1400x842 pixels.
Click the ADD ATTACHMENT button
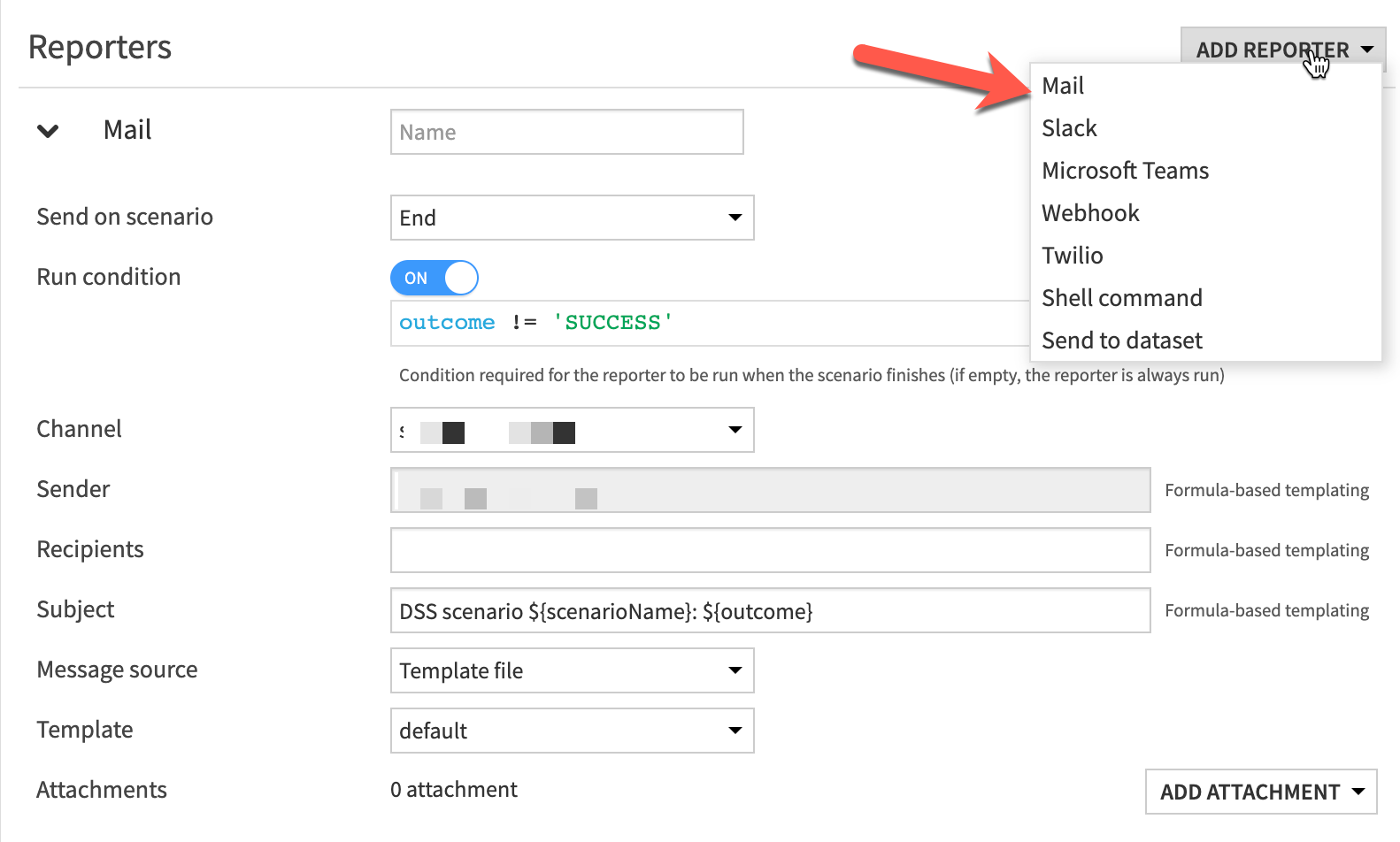coord(1260,792)
